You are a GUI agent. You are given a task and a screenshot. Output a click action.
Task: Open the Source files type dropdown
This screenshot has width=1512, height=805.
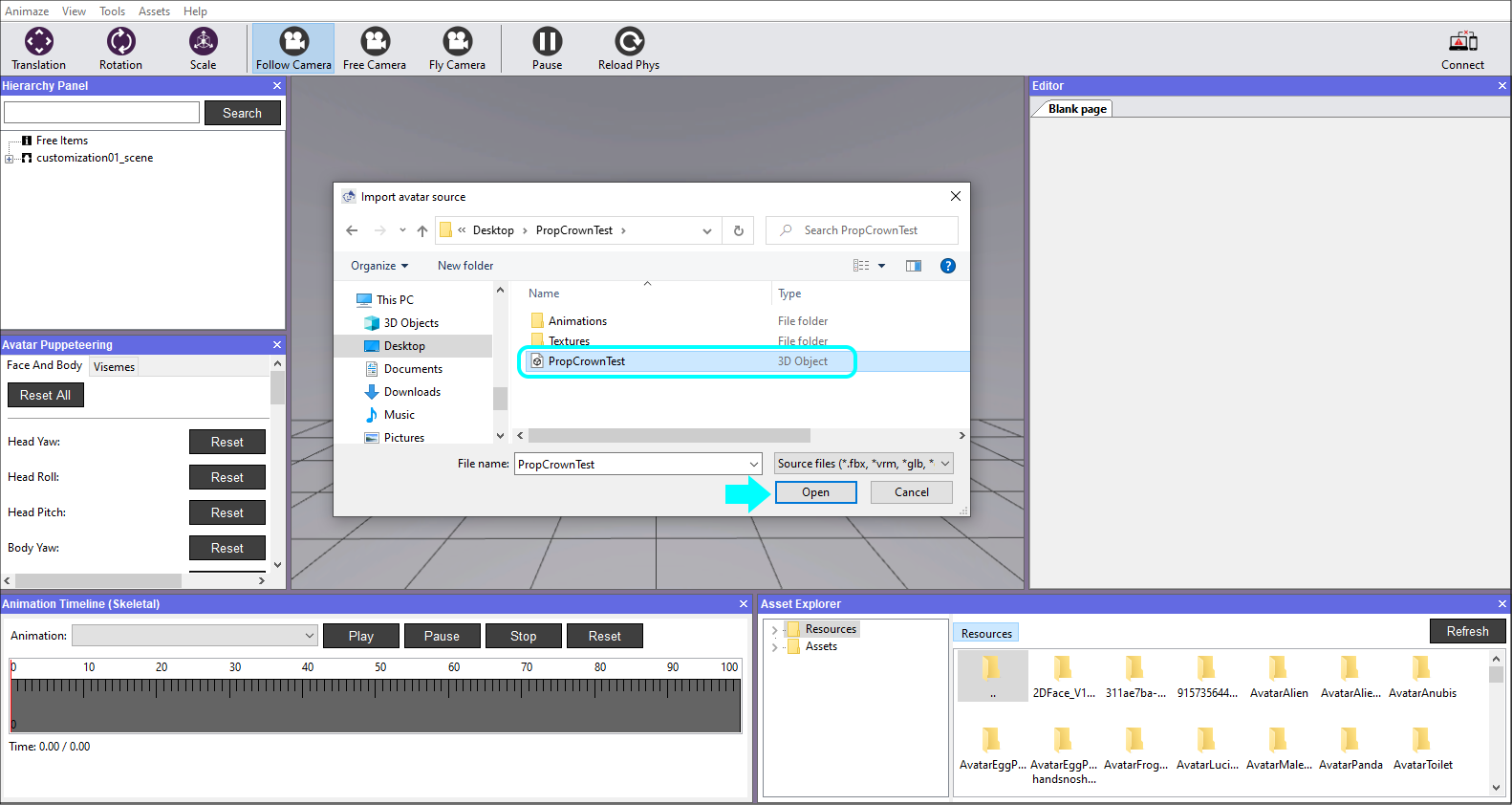(x=863, y=464)
